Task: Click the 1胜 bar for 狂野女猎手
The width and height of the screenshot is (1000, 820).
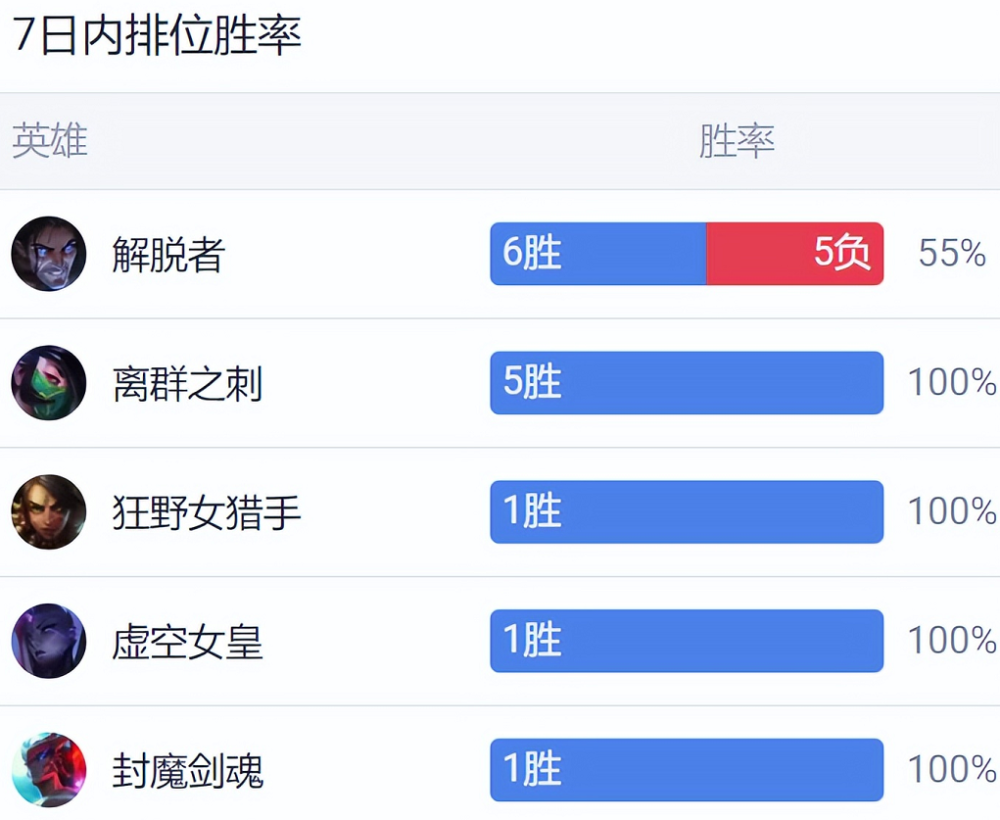Action: click(686, 512)
